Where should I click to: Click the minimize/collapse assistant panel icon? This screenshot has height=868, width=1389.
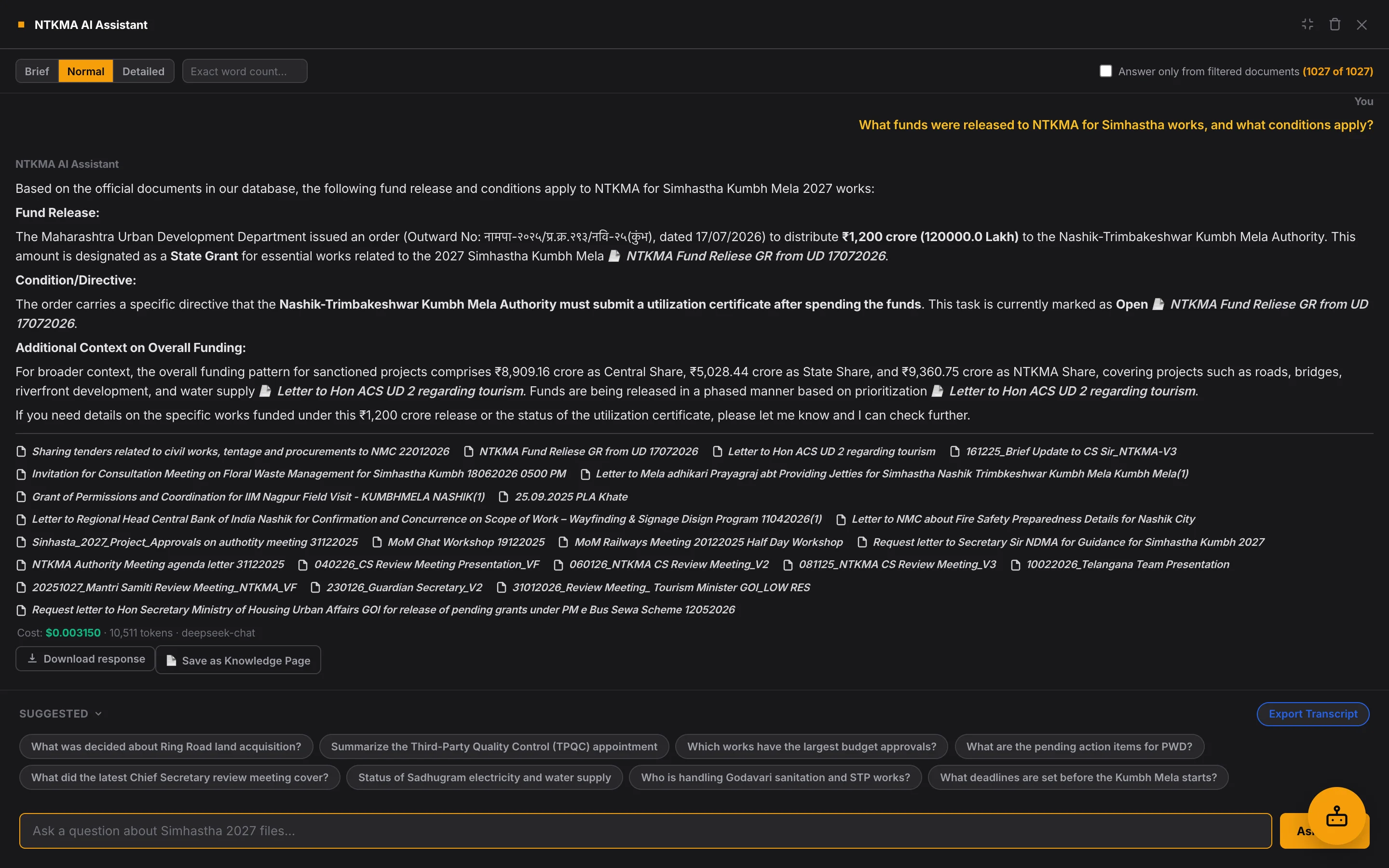1307,24
